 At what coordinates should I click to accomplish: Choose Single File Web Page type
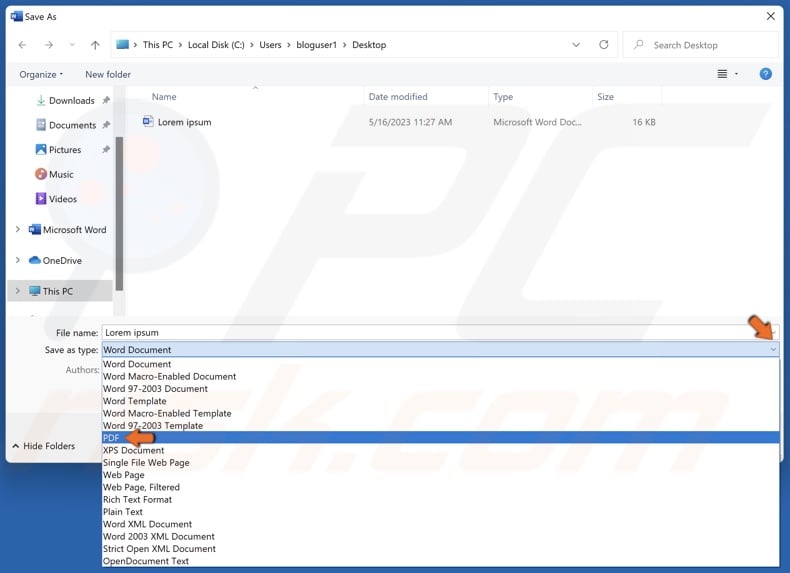440,463
